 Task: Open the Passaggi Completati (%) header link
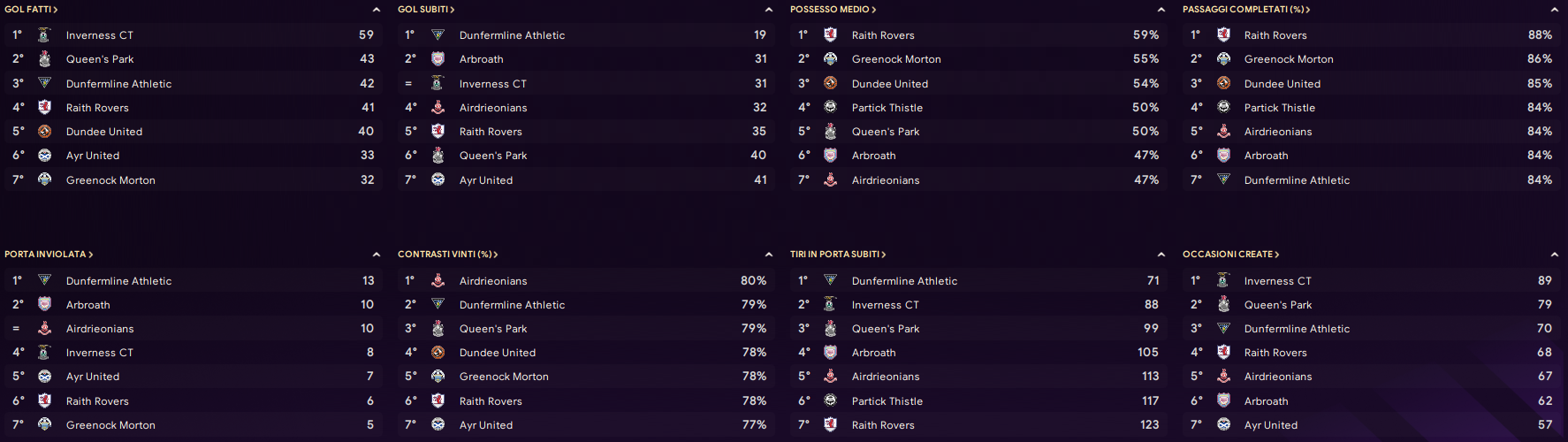[x=1246, y=10]
